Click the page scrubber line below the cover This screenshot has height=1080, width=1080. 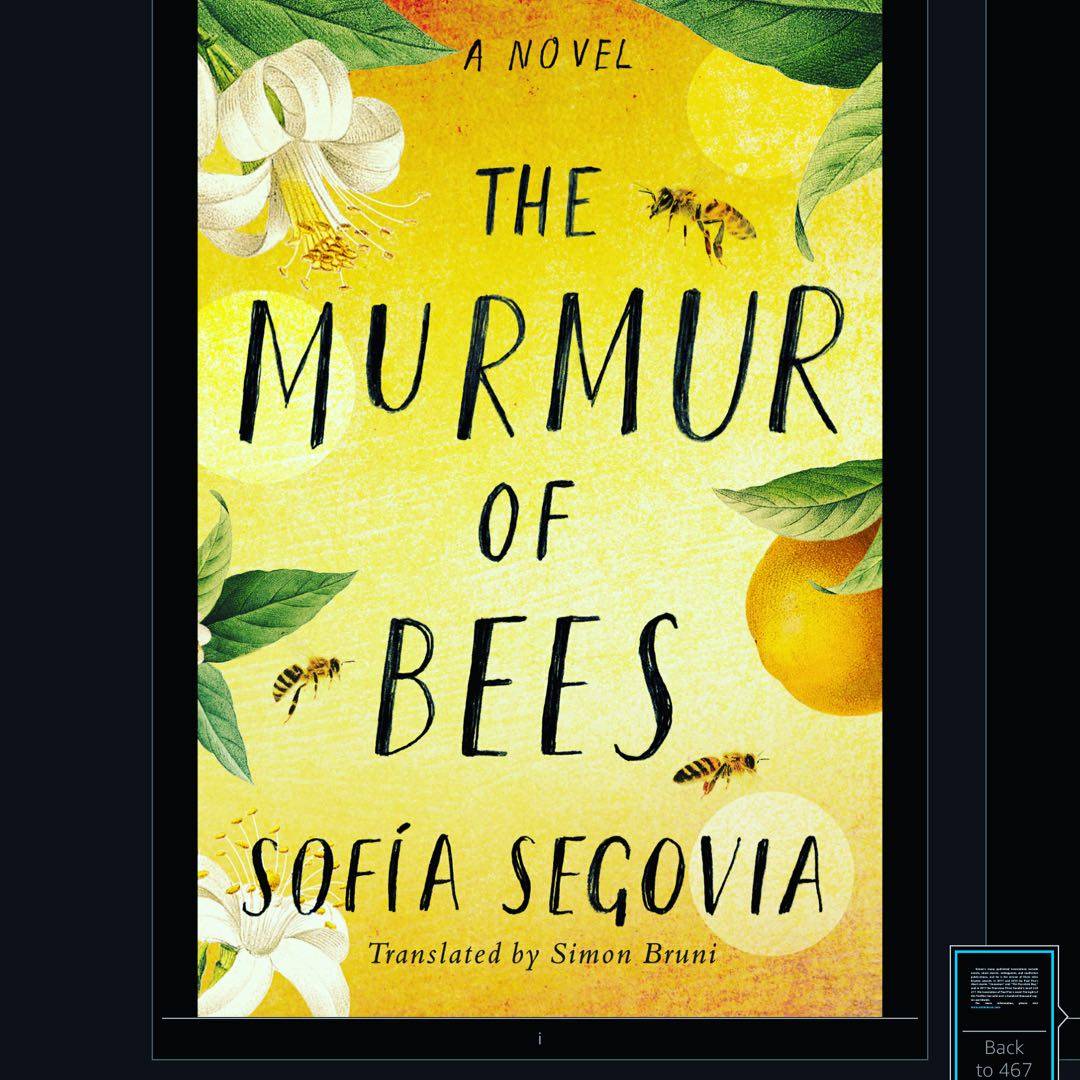coord(539,1017)
